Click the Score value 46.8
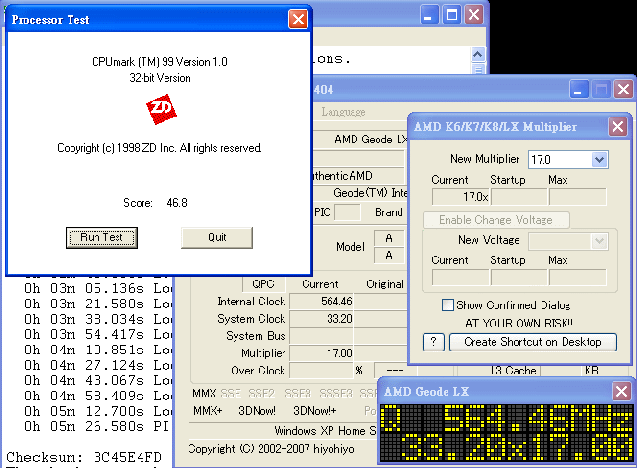Image resolution: width=637 pixels, height=468 pixels. [x=177, y=203]
